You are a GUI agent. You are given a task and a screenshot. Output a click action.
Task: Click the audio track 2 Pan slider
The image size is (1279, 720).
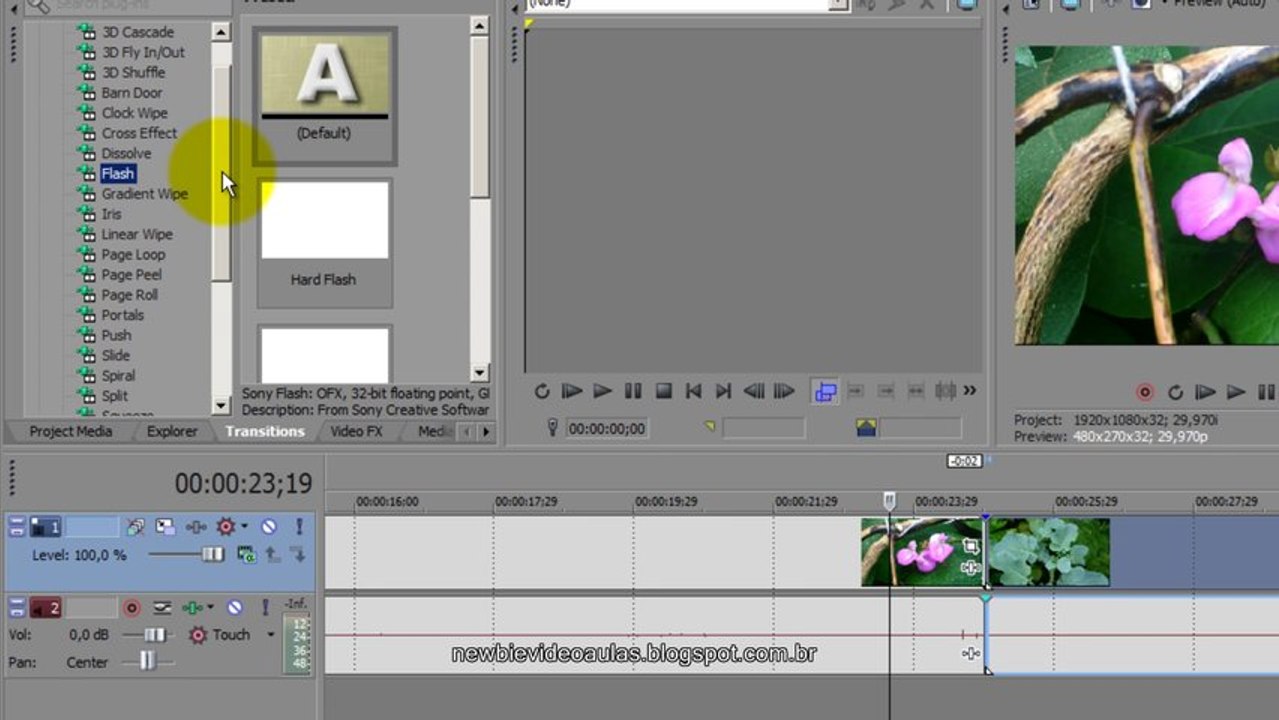[x=148, y=661]
